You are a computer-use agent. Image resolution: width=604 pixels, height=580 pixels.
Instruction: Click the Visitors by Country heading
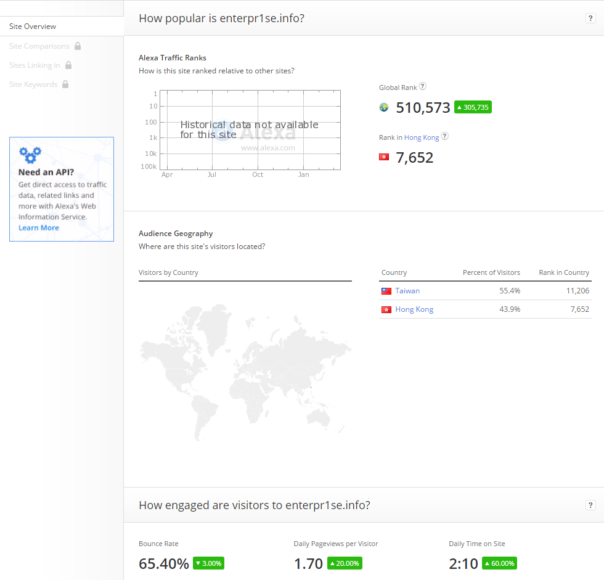(x=168, y=272)
